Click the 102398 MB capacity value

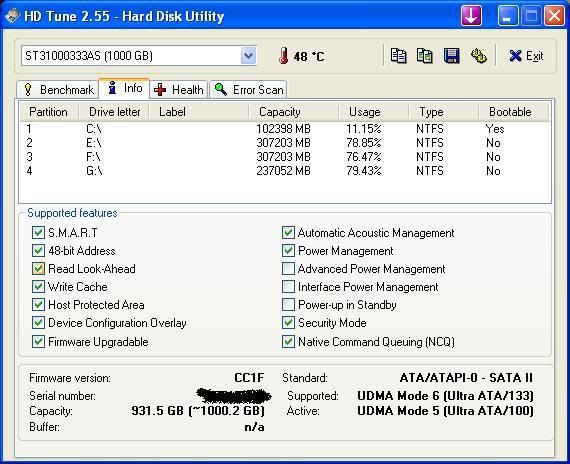(x=283, y=129)
